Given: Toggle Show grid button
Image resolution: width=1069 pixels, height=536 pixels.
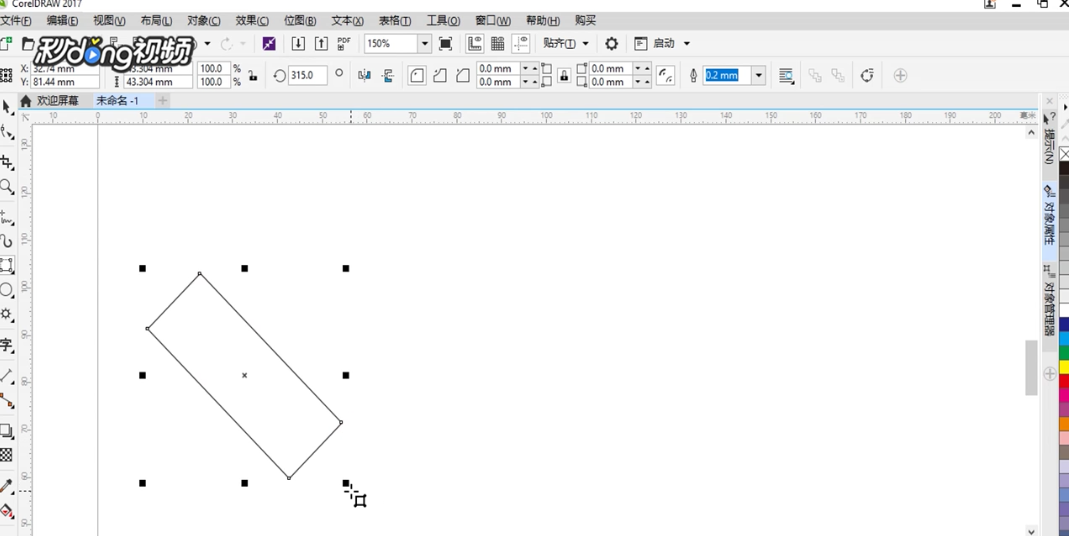Looking at the screenshot, I should click(498, 44).
